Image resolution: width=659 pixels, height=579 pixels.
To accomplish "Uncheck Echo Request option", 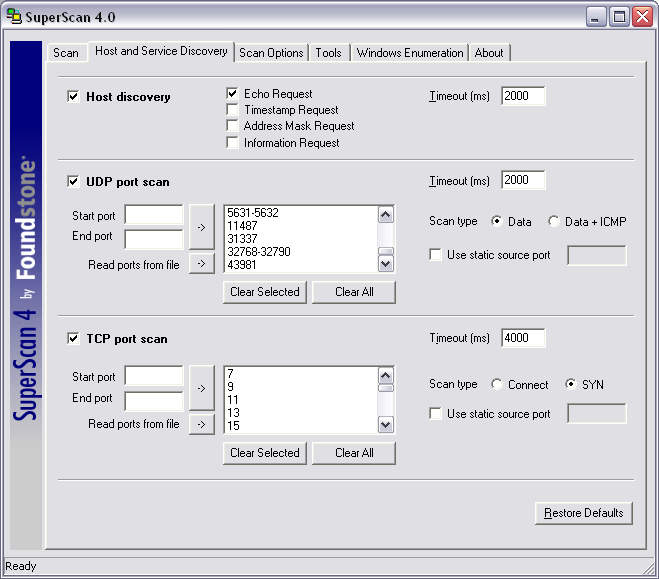I will click(x=232, y=93).
